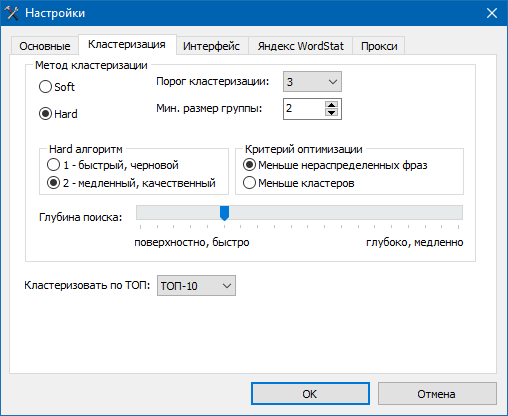Click the OK button
The image size is (508, 416).
(310, 394)
